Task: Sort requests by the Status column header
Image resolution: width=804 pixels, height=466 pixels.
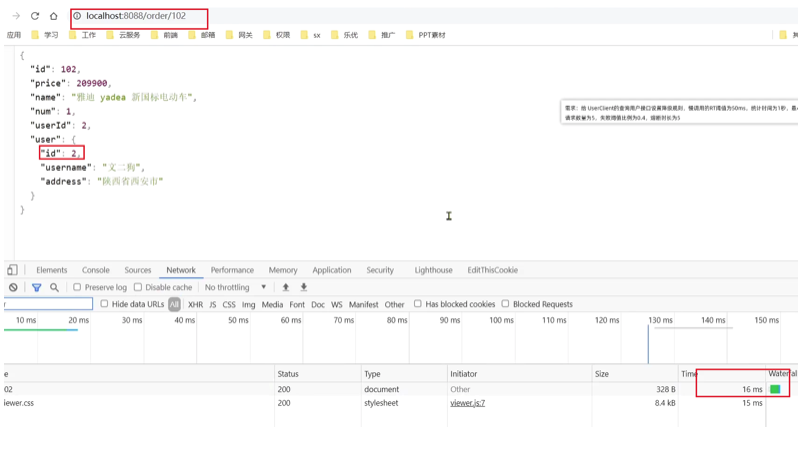Action: [317, 374]
